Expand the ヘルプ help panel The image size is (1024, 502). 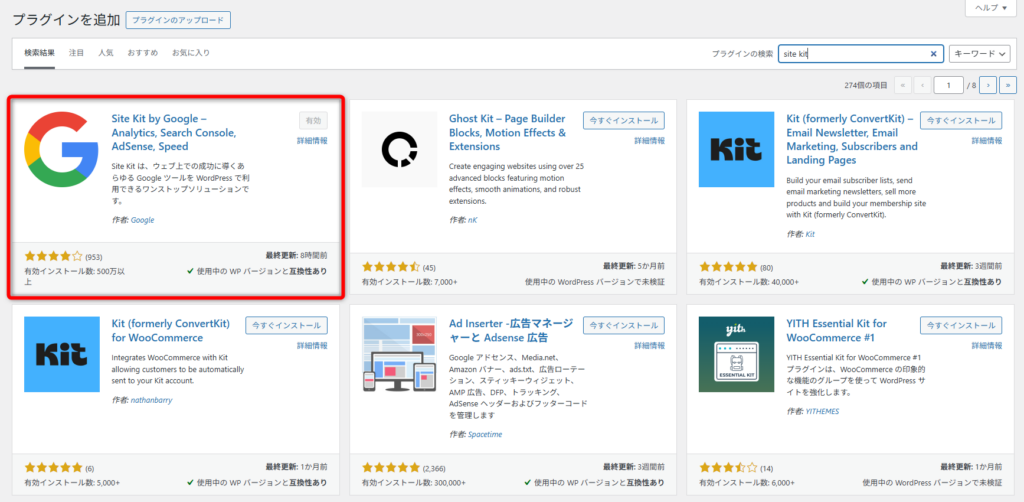click(990, 8)
